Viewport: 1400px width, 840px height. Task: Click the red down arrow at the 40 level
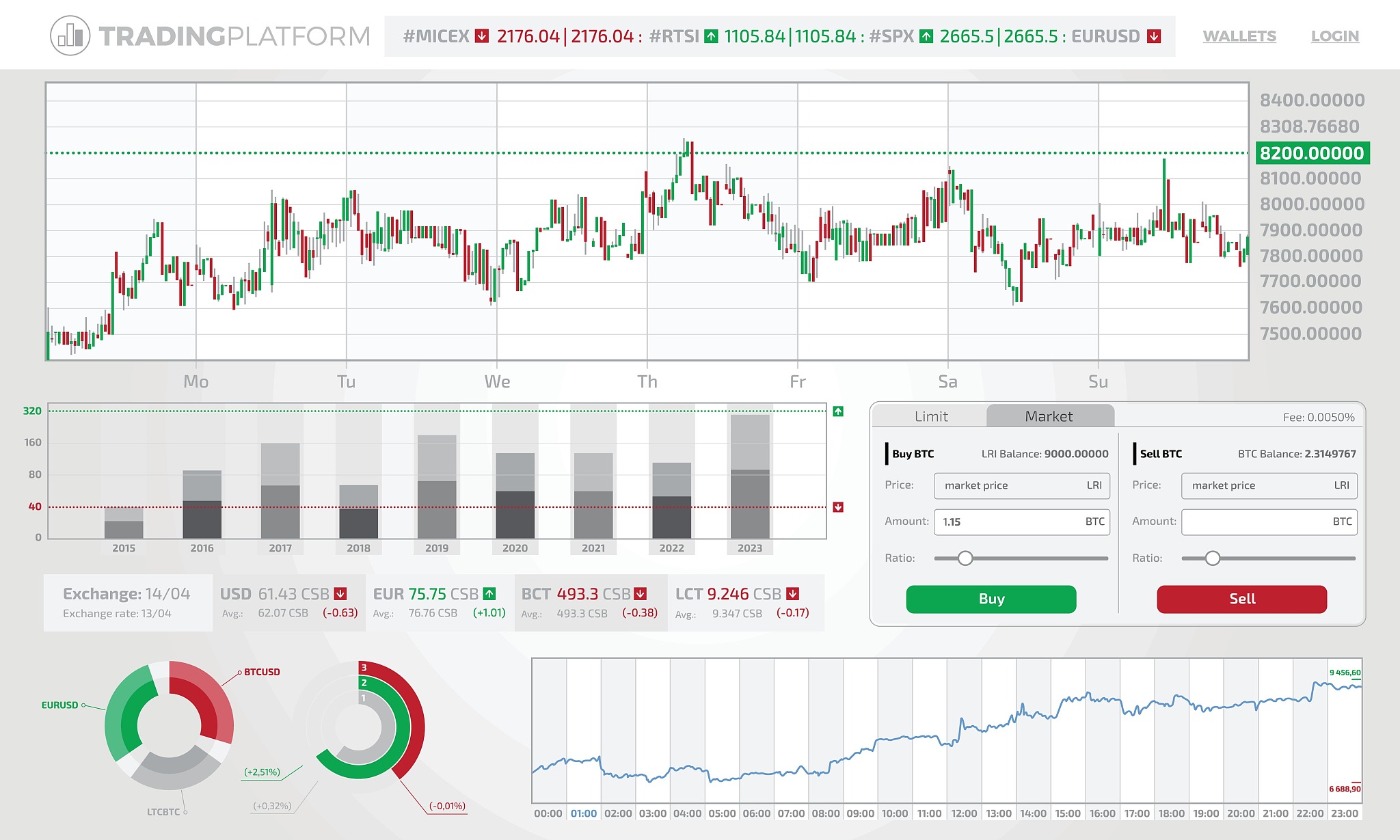(838, 507)
